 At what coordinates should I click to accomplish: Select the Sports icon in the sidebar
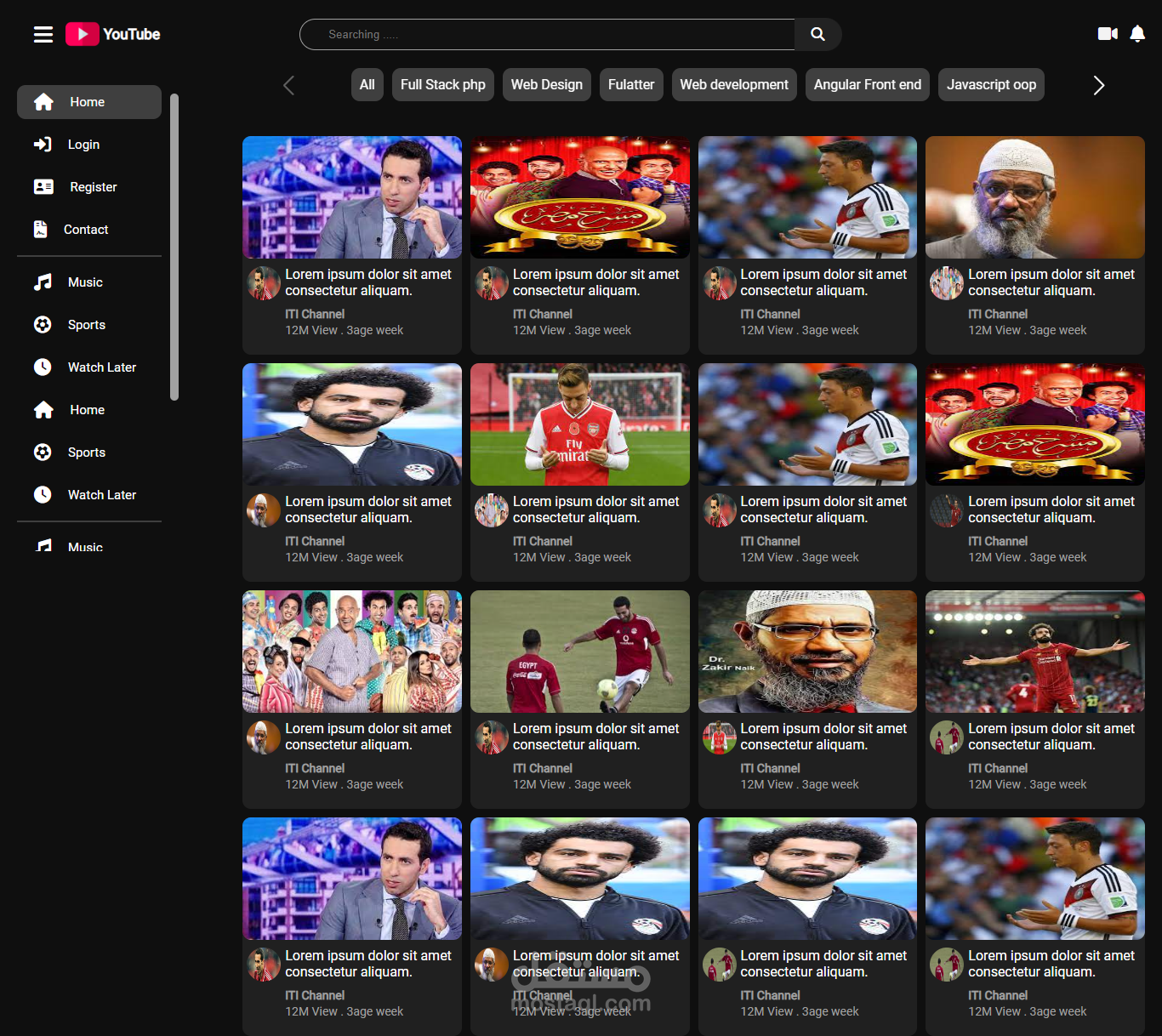tap(43, 324)
